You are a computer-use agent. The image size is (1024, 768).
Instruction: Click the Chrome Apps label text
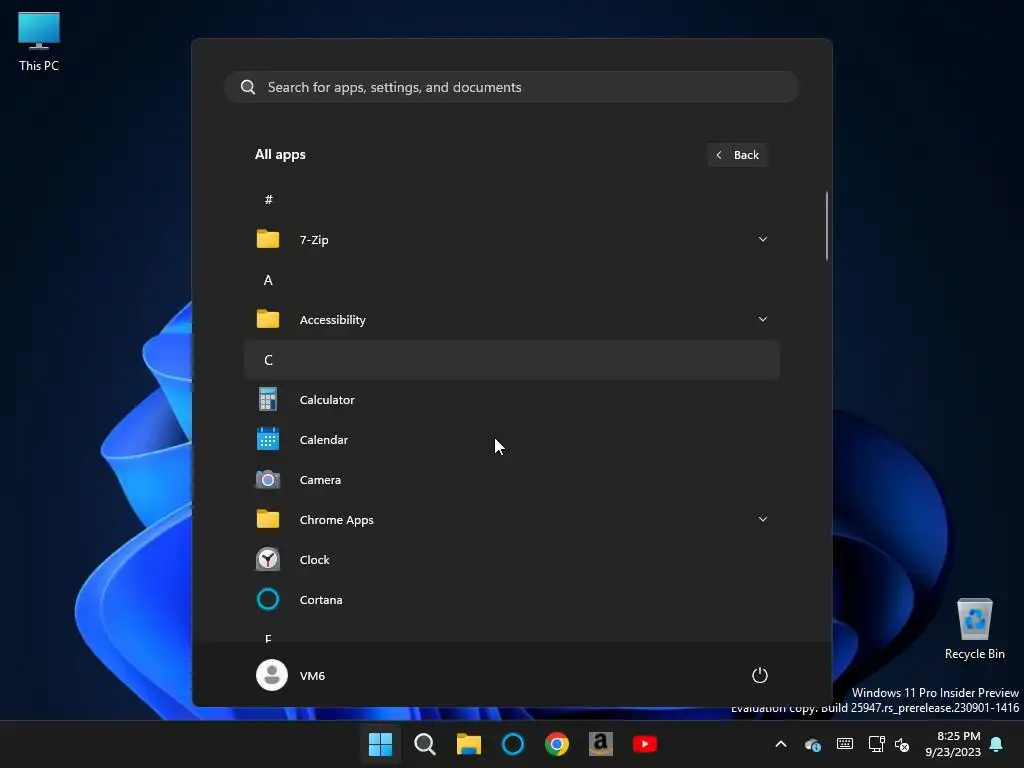pos(336,520)
